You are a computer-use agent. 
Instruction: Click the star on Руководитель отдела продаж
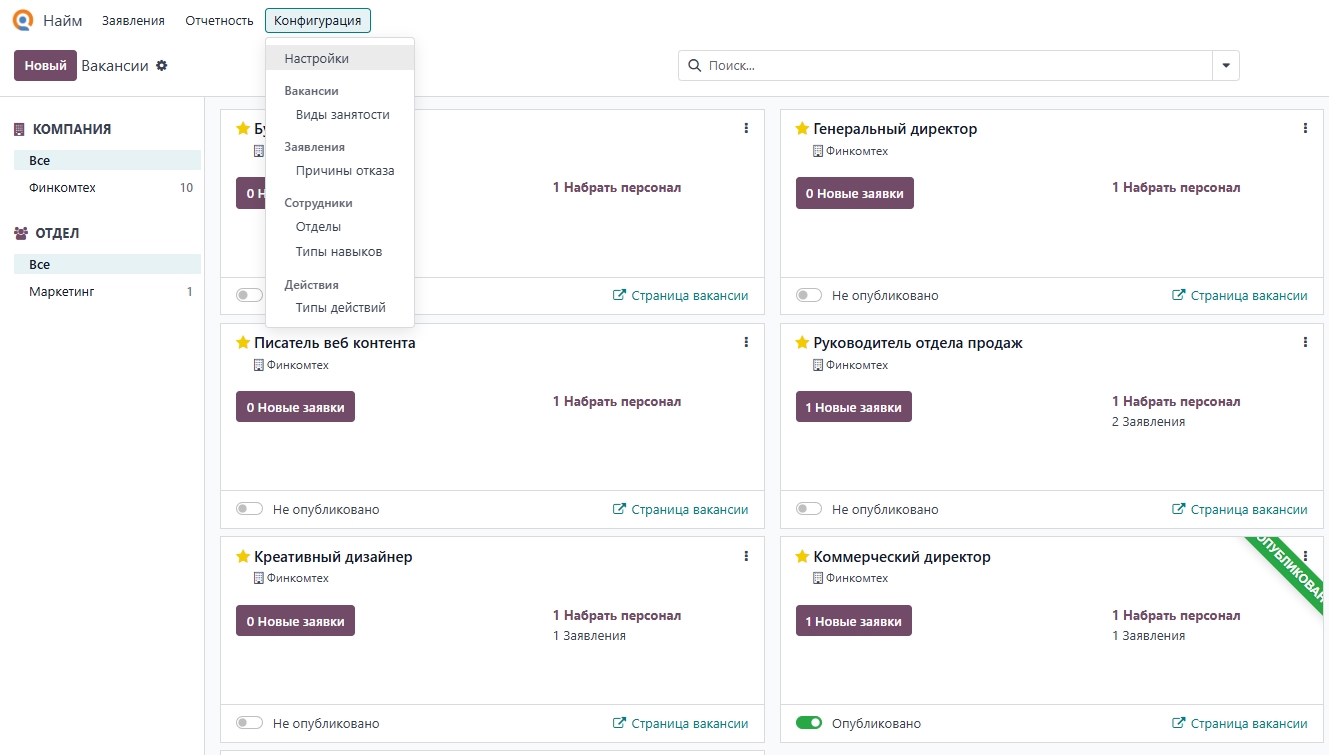pyautogui.click(x=802, y=343)
